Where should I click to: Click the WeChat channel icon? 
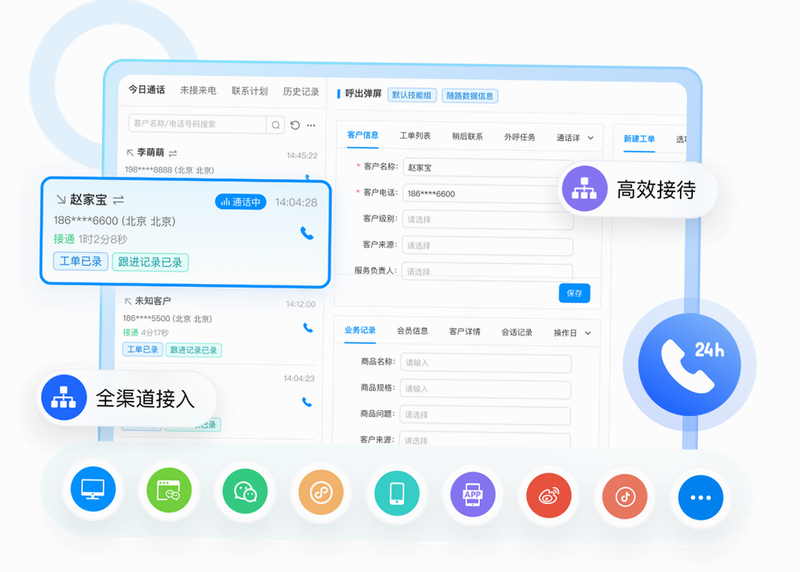(245, 491)
